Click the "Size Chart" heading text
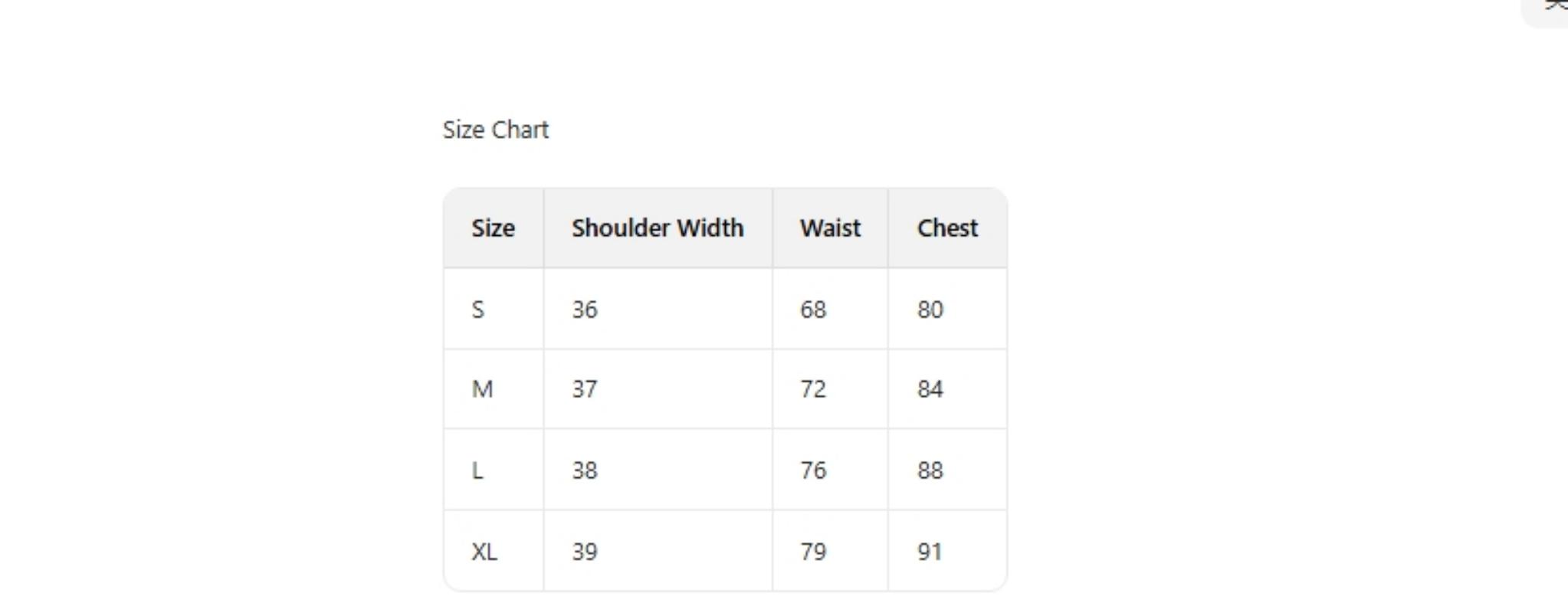The height and width of the screenshot is (613, 1568). point(496,129)
